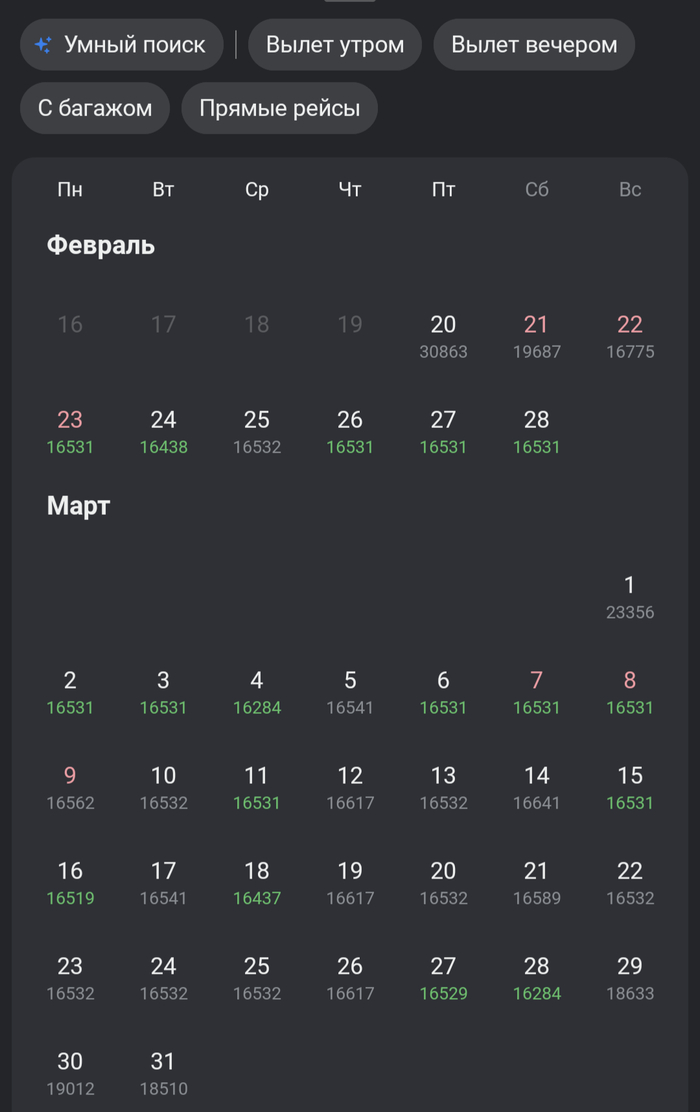Pick February 28 priced 16531
This screenshot has height=1112, width=700.
[537, 431]
